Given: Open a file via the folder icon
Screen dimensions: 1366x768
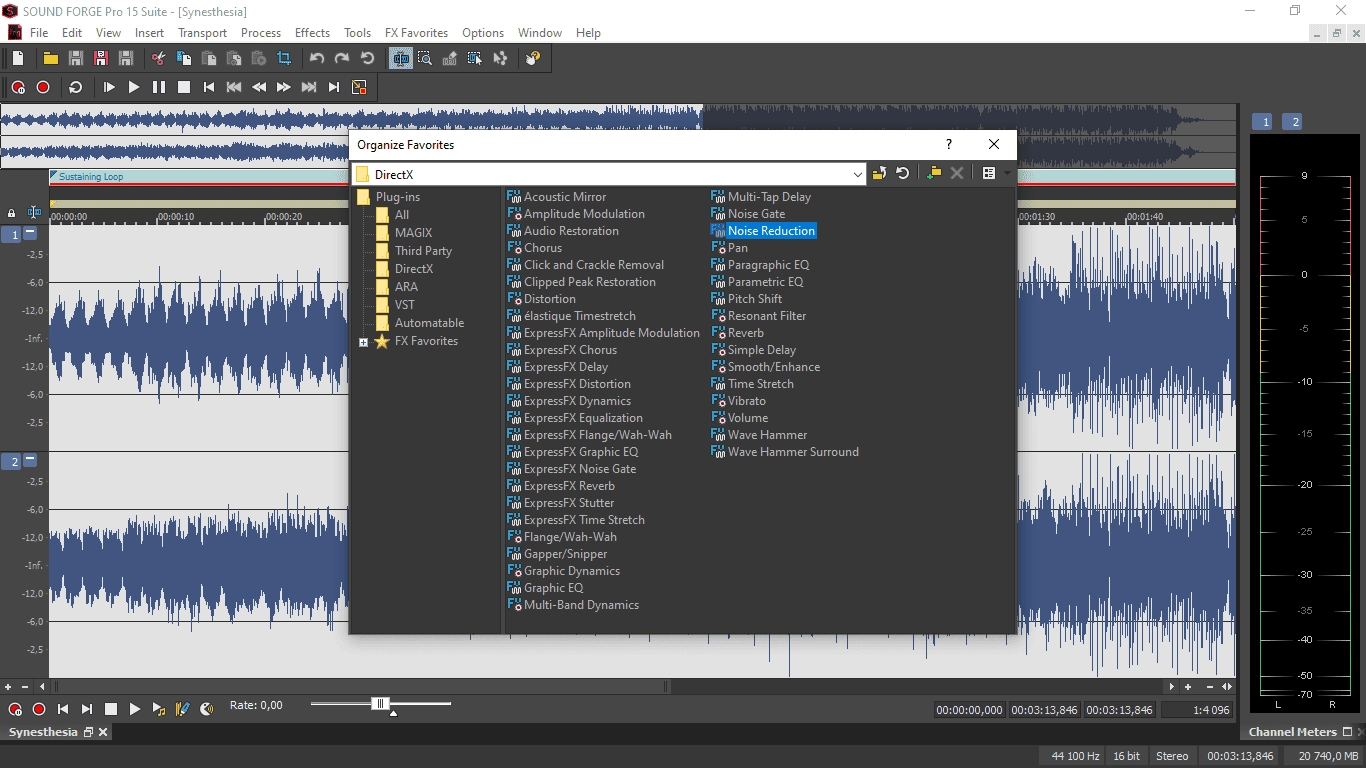Looking at the screenshot, I should 51,59.
